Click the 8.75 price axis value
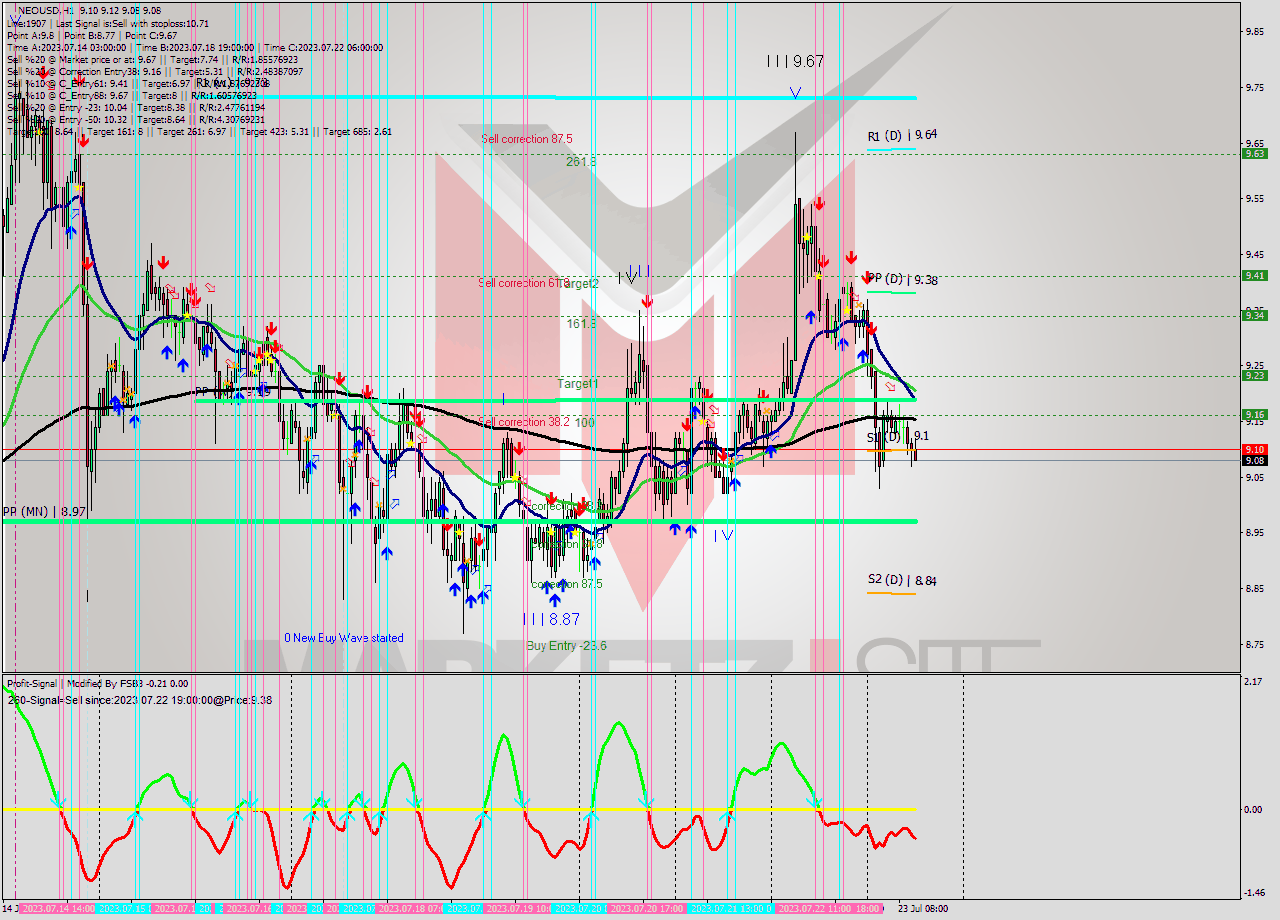Screen dimensions: 1280x920 tap(1257, 644)
